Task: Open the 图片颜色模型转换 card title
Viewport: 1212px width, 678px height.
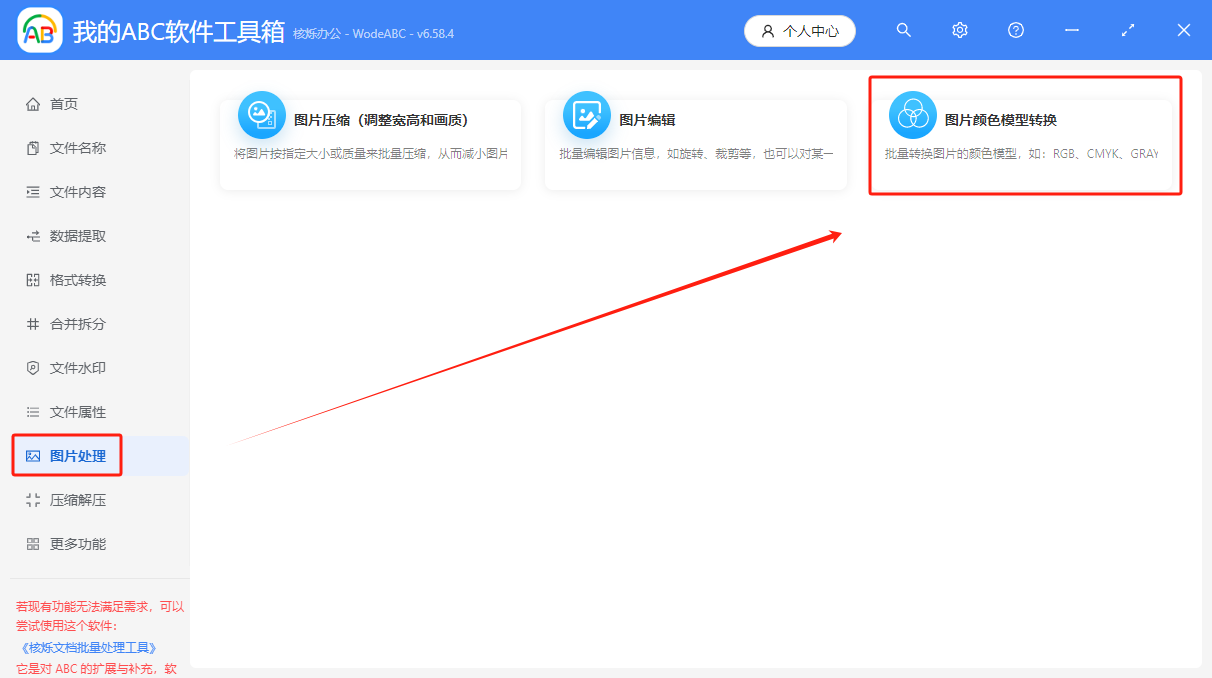Action: [x=1001, y=120]
